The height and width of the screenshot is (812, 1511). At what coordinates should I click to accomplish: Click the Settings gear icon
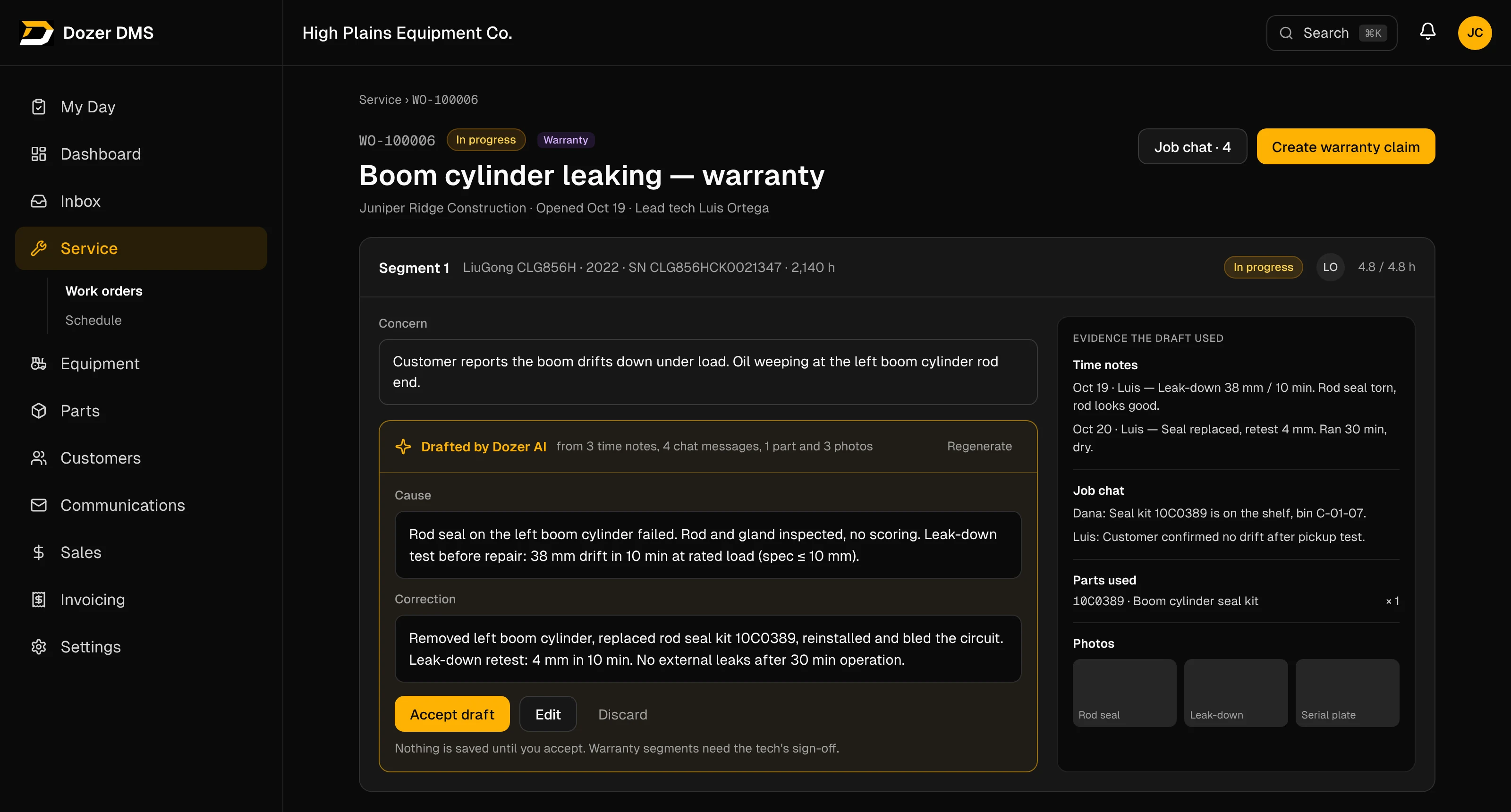(39, 647)
